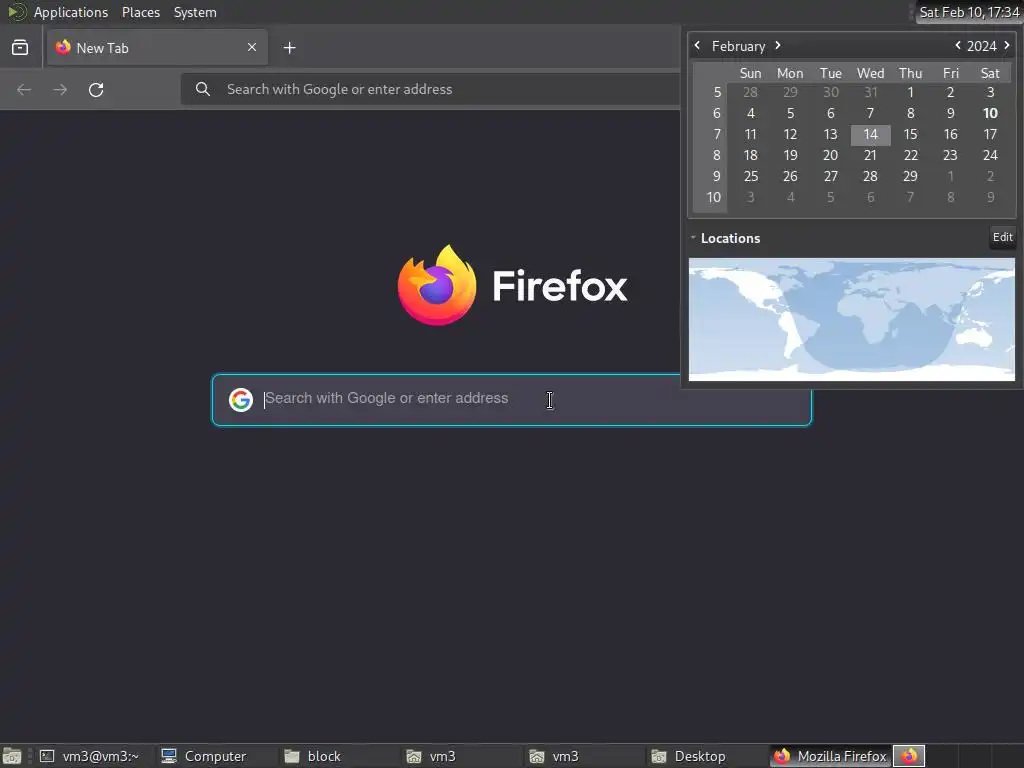The image size is (1024, 768).
Task: Select February 20 in the calendar
Action: click(831, 155)
